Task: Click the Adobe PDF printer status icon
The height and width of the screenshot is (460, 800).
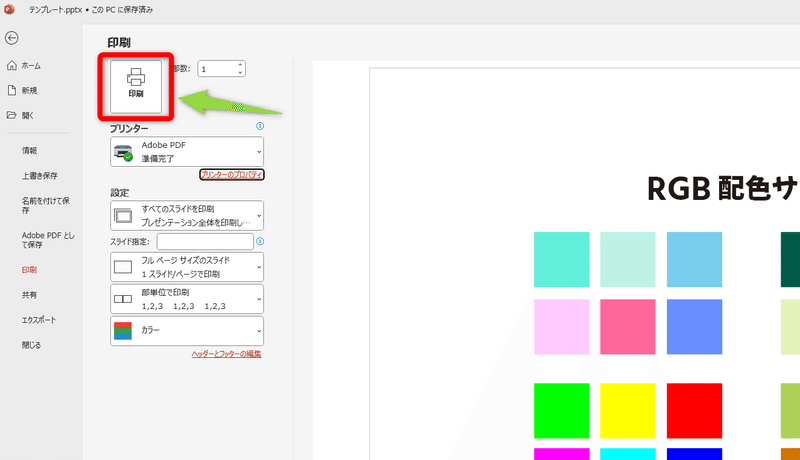Action: (x=123, y=152)
